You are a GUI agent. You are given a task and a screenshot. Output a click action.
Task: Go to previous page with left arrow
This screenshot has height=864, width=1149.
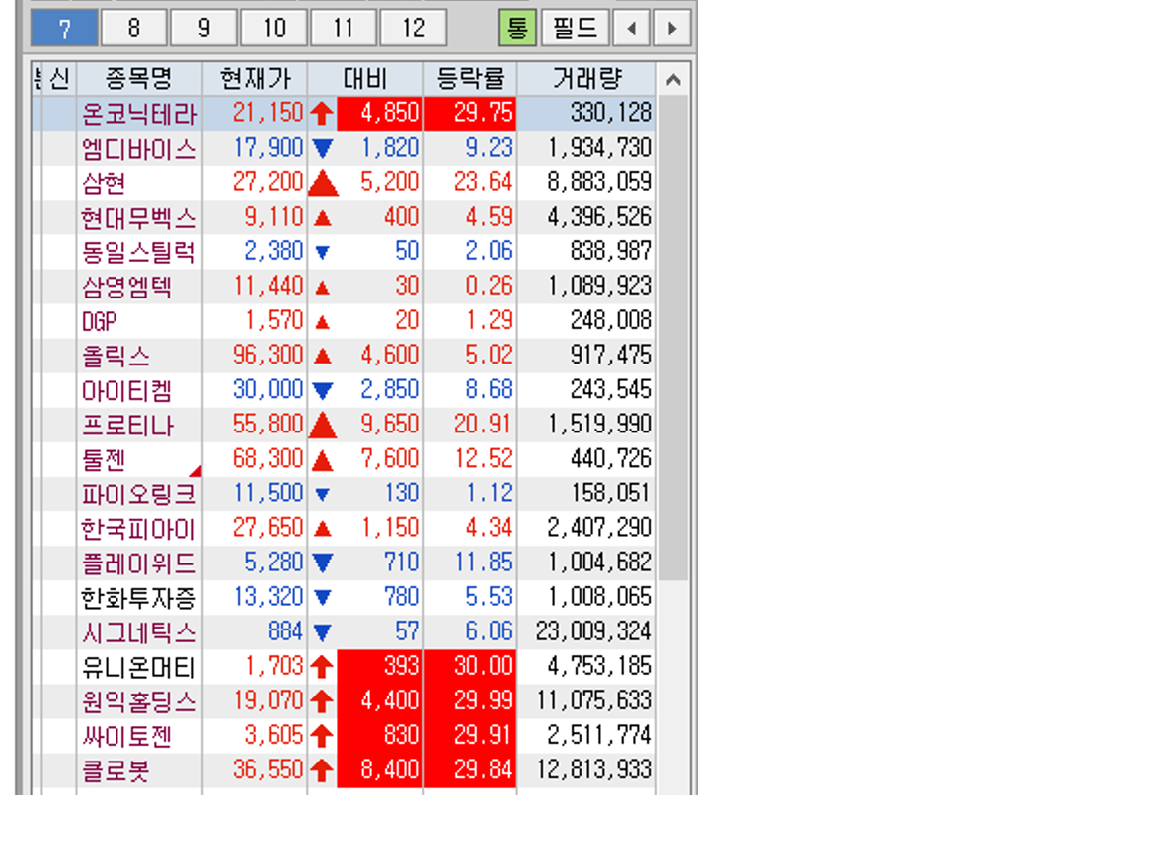pyautogui.click(x=632, y=29)
